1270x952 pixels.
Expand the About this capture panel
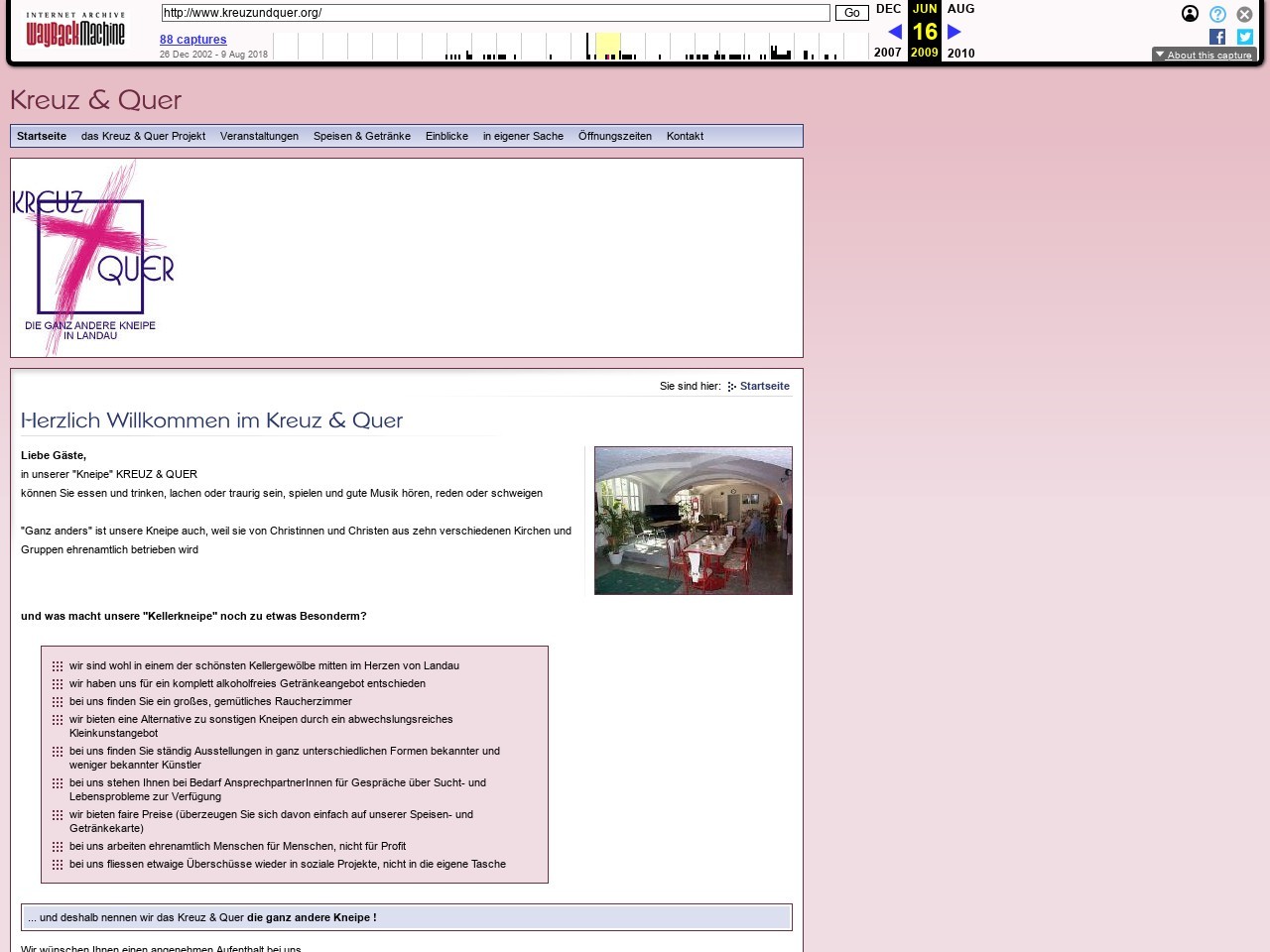tap(1204, 55)
